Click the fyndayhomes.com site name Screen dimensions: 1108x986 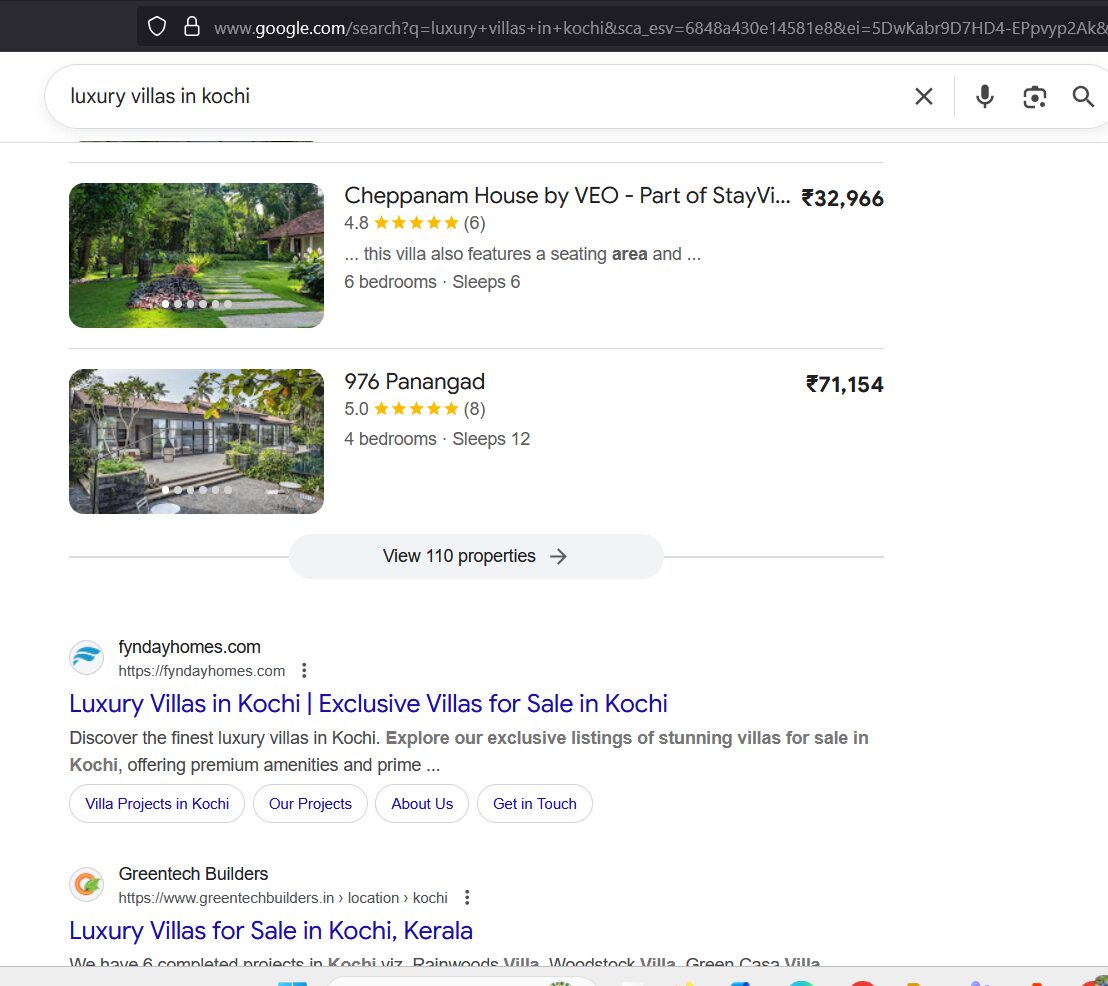[189, 647]
